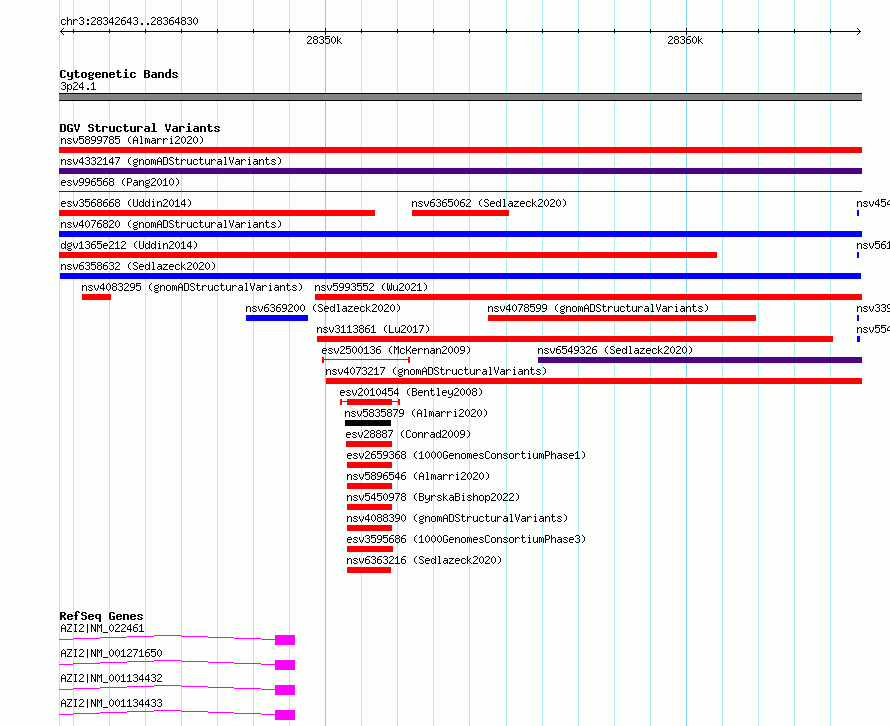This screenshot has height=726, width=890.
Task: Click the Cytogenetic Bands track title
Action: (x=119, y=74)
